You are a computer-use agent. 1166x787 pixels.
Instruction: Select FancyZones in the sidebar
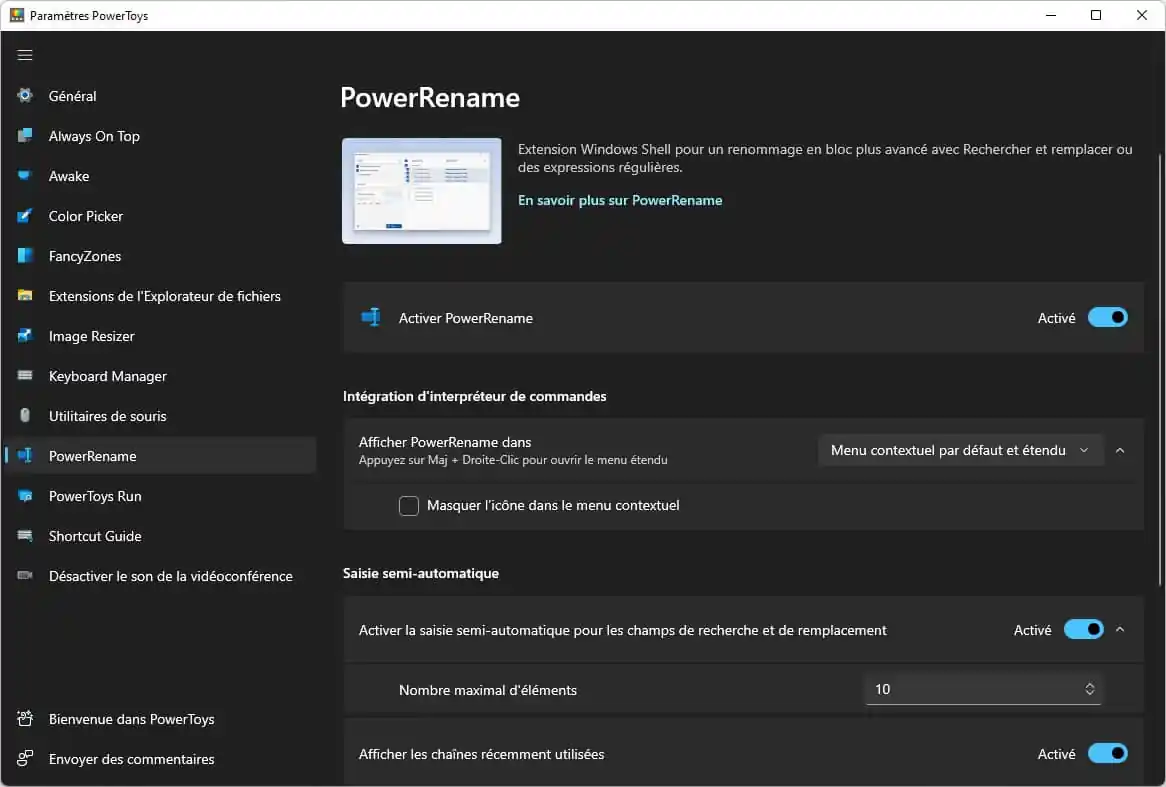coord(161,255)
